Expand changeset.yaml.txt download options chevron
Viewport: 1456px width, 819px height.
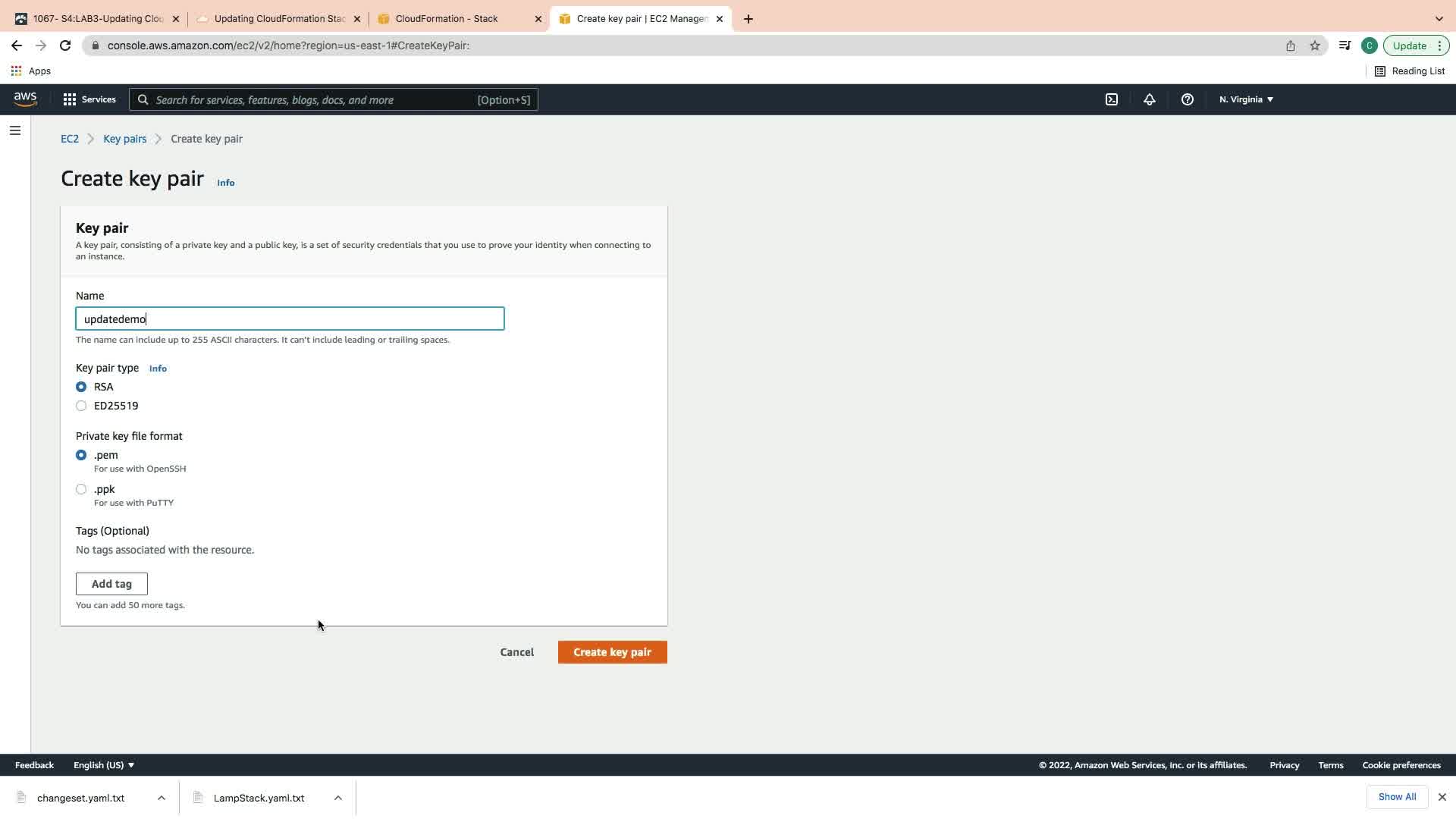[162, 798]
